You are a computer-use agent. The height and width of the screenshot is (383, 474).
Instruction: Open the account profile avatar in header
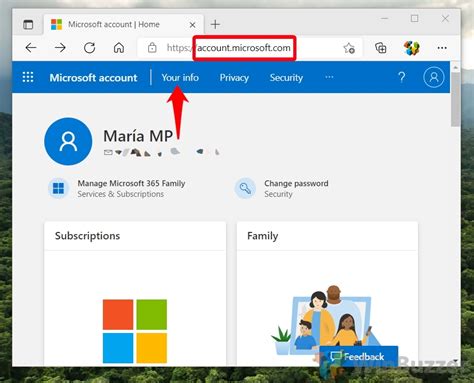pyautogui.click(x=434, y=77)
